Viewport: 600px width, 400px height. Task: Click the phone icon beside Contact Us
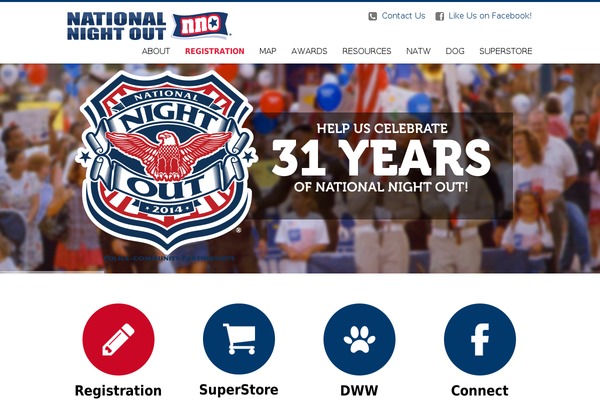pos(372,16)
